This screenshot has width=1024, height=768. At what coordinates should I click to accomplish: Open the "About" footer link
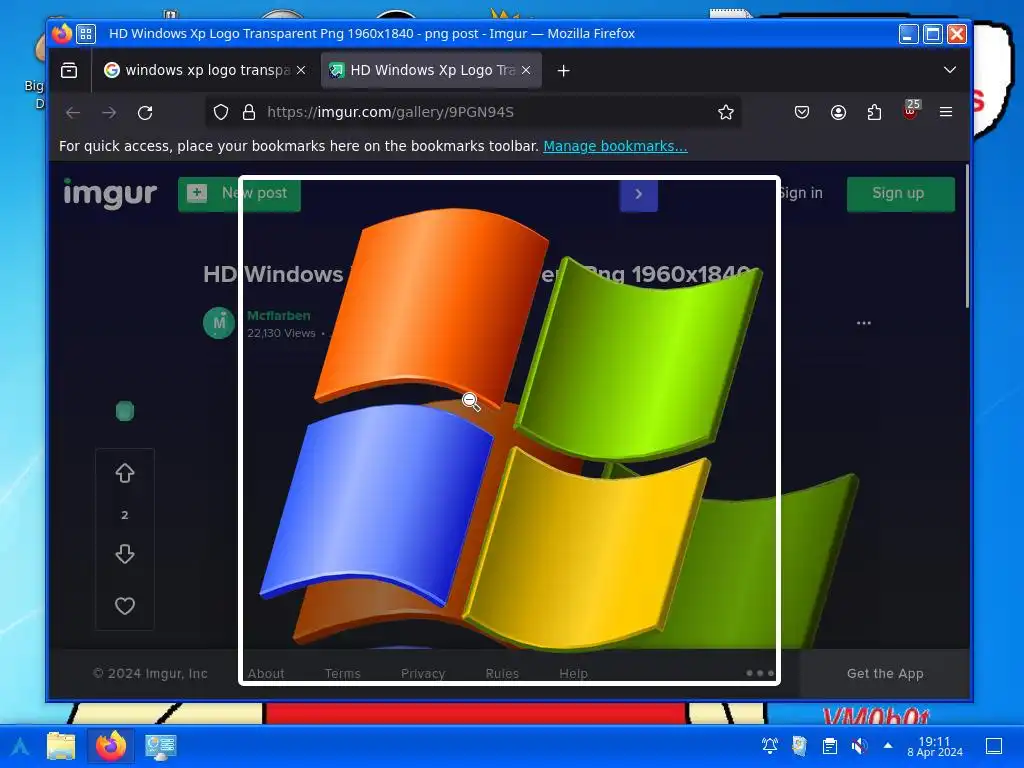click(266, 673)
